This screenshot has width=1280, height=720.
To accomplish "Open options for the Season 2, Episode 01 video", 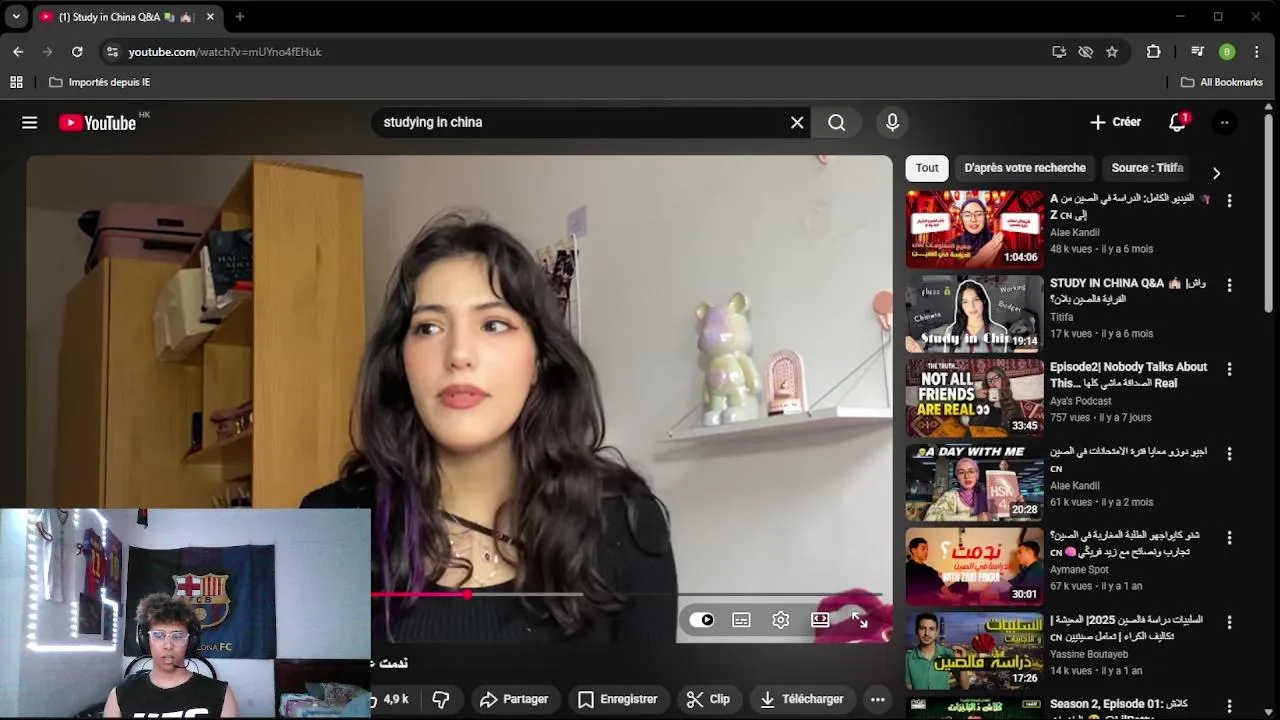I will pos(1229,706).
